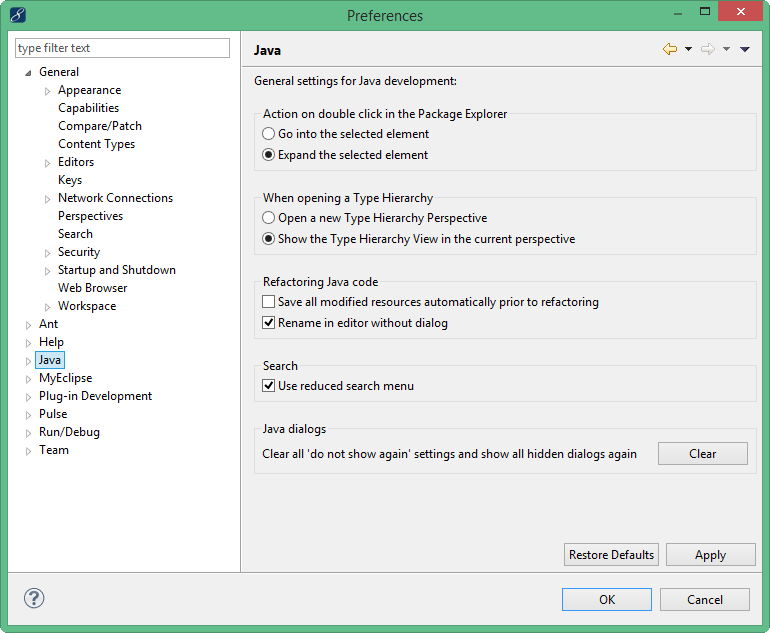The height and width of the screenshot is (633, 770).
Task: Expand the MyEclipse node
Action: (x=28, y=379)
